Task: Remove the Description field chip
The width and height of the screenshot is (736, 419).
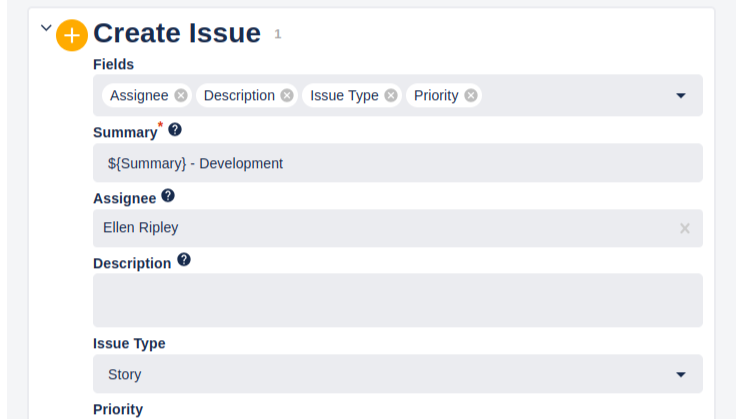Action: click(x=287, y=95)
